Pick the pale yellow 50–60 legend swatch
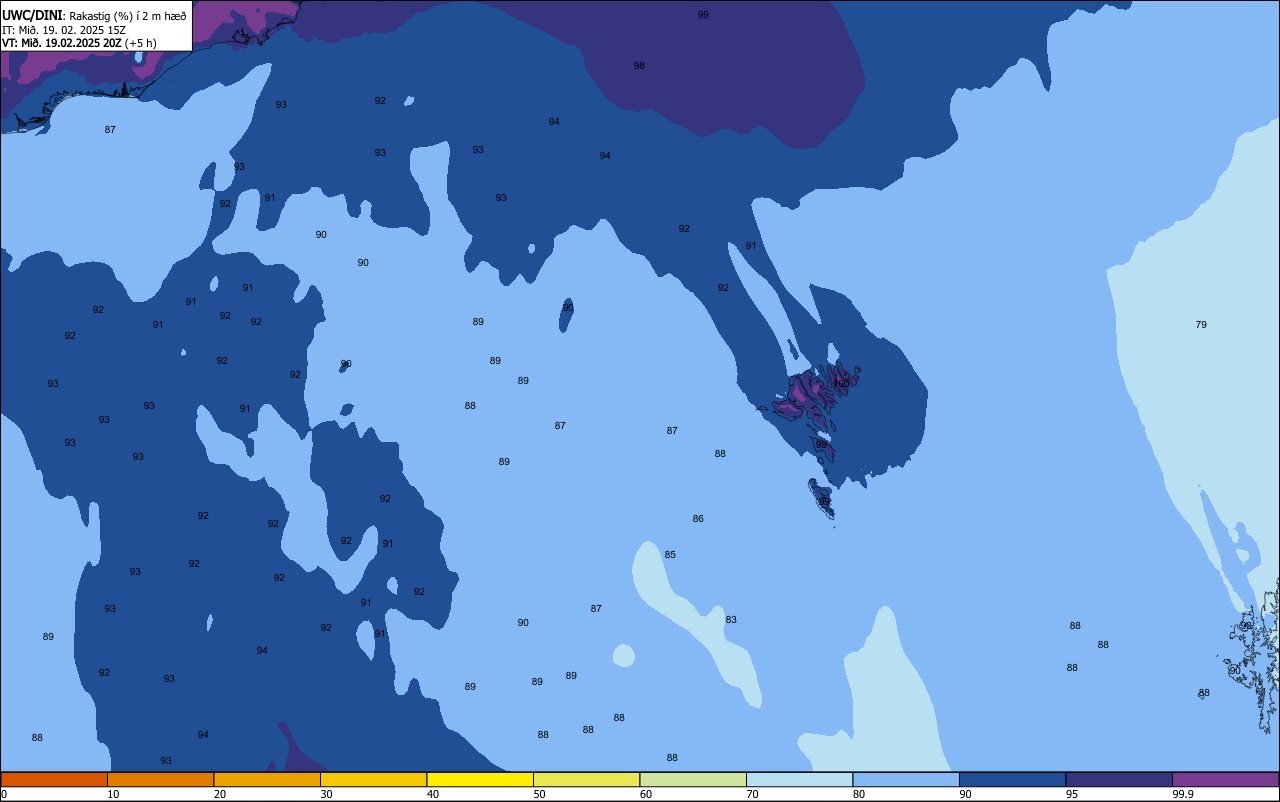The width and height of the screenshot is (1280, 802). coord(586,779)
